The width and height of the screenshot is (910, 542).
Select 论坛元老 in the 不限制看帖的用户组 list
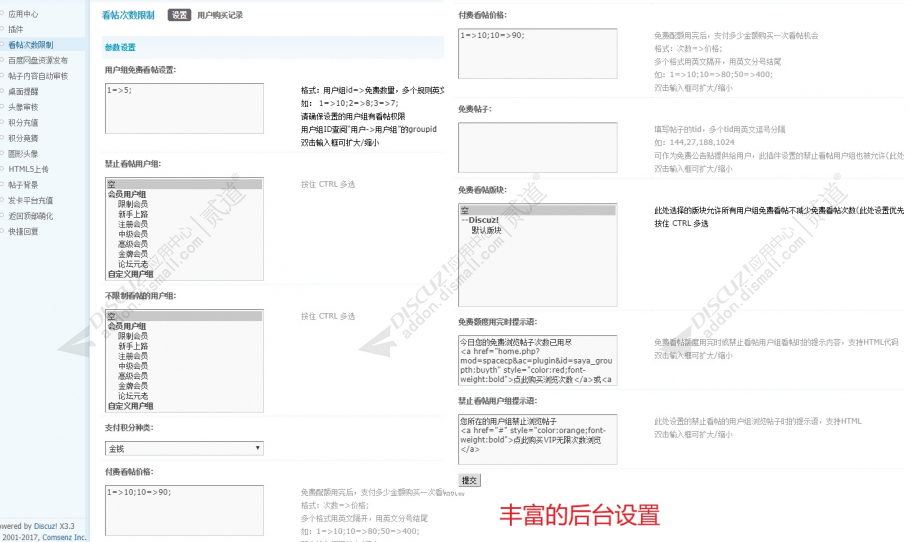pos(133,396)
